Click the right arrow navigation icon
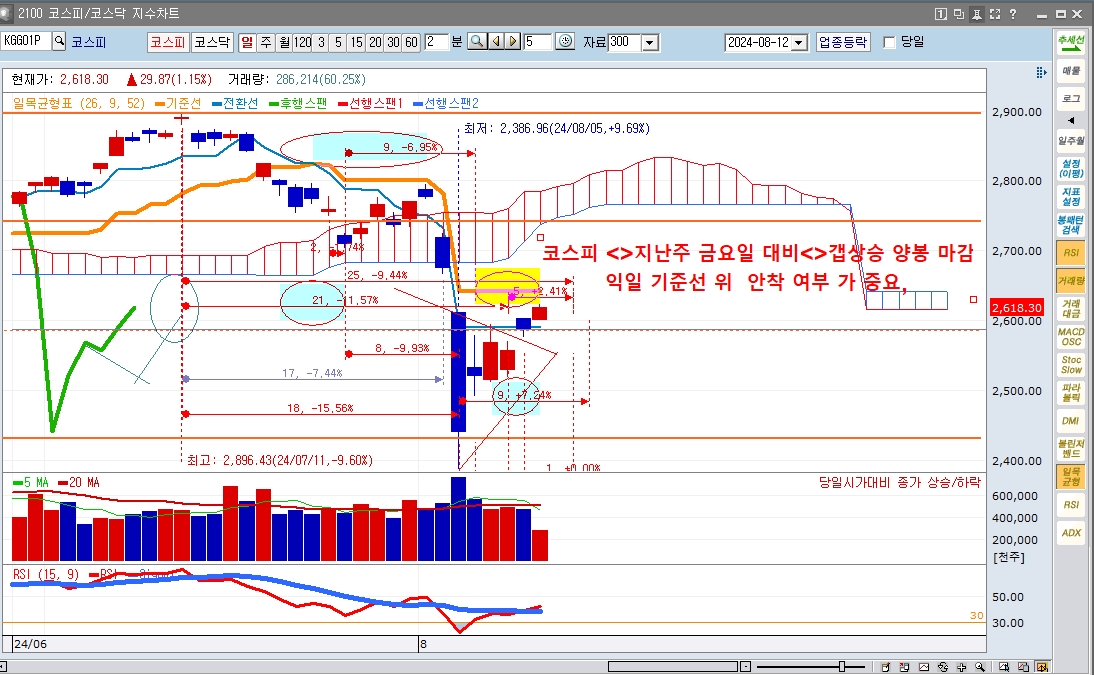 pos(512,42)
